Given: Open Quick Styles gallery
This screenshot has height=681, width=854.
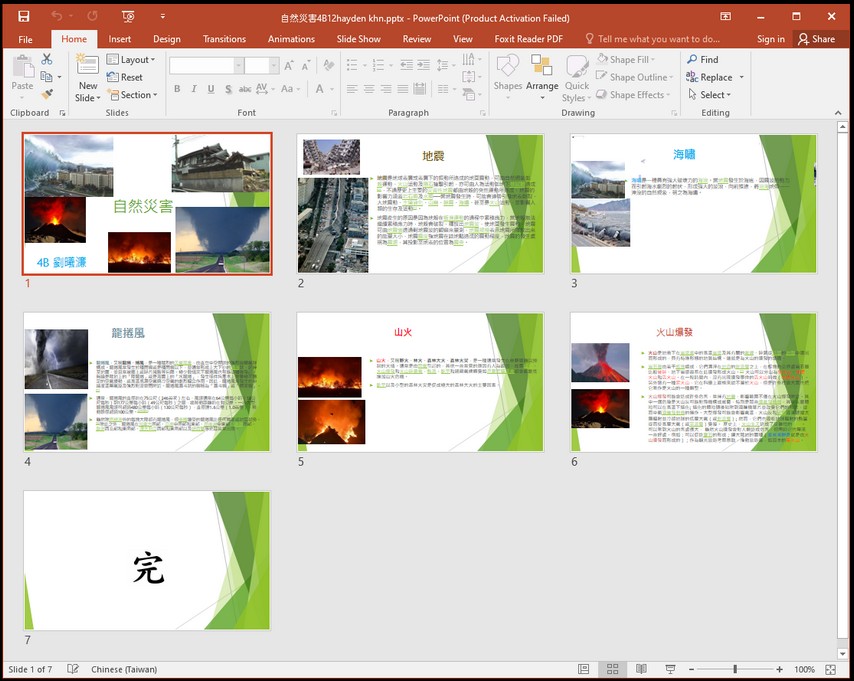Looking at the screenshot, I should [x=577, y=79].
